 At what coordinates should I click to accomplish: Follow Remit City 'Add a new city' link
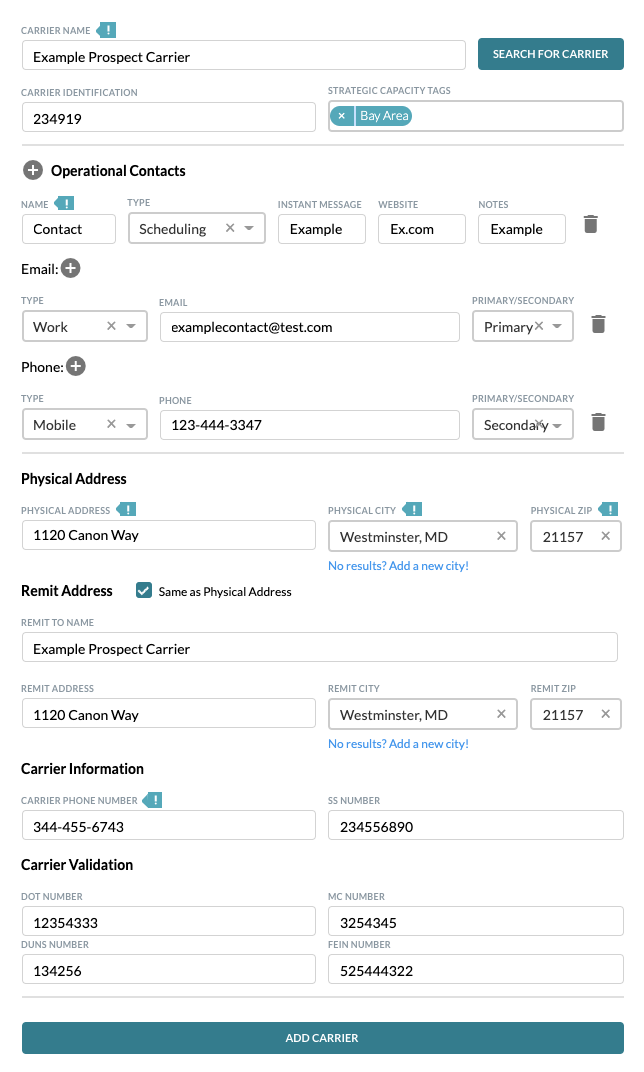point(399,743)
